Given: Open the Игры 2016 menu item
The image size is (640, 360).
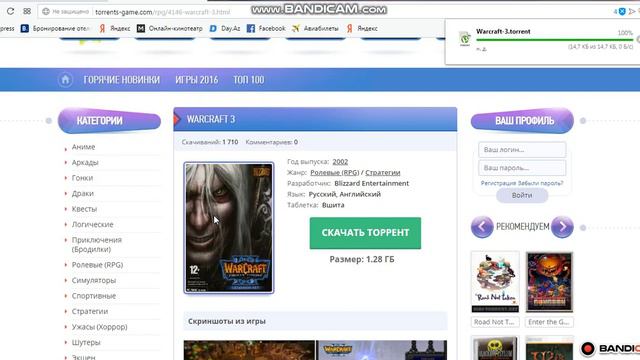Looking at the screenshot, I should point(197,80).
